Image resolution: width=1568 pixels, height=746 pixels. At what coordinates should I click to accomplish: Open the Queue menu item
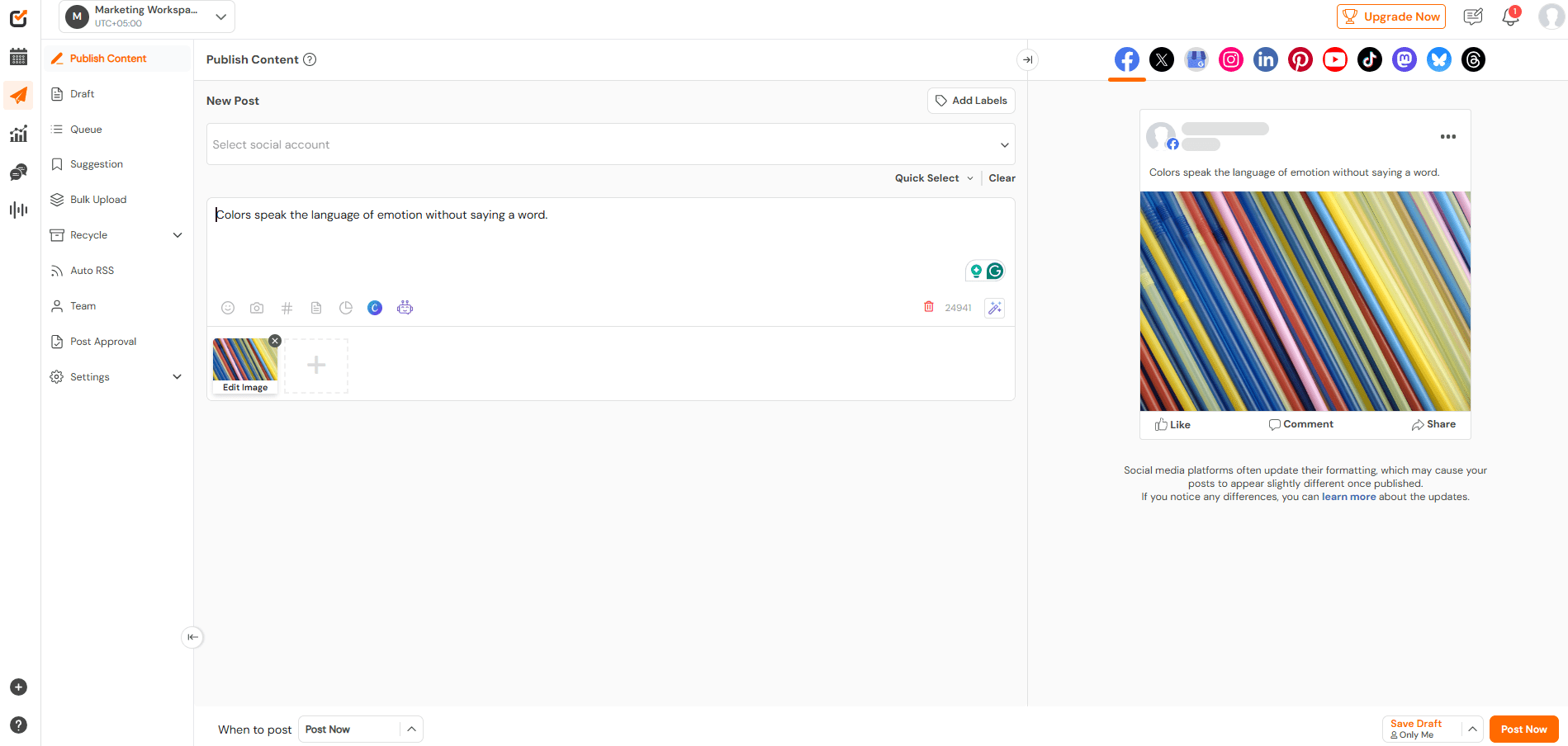83,129
